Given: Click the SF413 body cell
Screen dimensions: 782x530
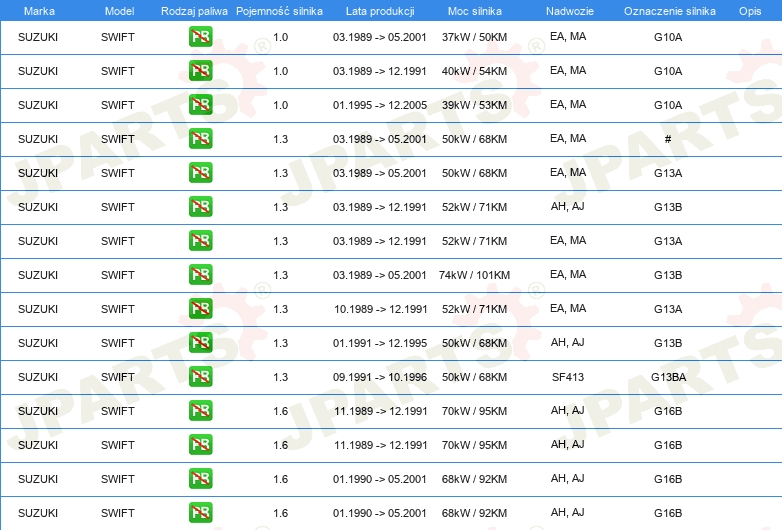Looking at the screenshot, I should pyautogui.click(x=568, y=377).
